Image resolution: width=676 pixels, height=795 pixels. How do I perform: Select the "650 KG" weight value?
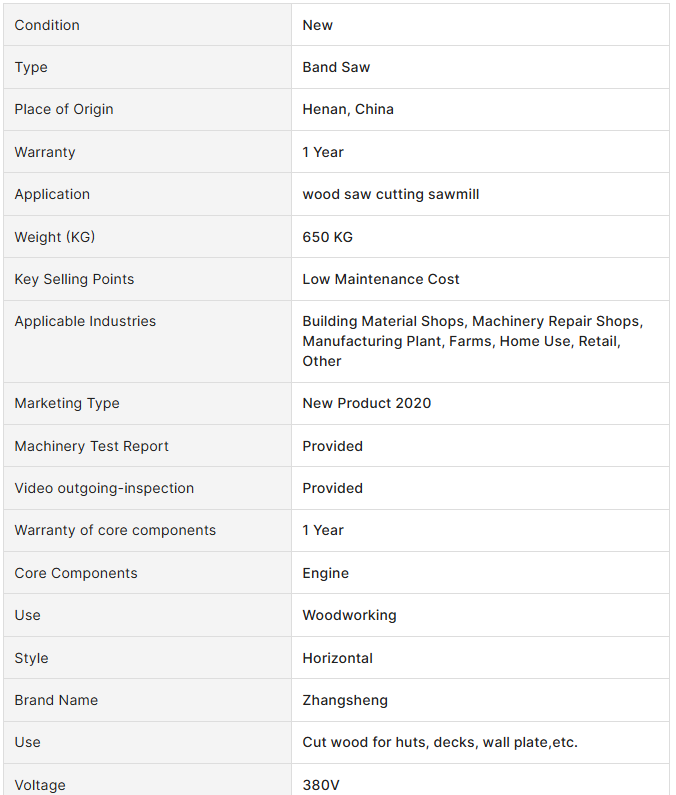click(x=327, y=237)
